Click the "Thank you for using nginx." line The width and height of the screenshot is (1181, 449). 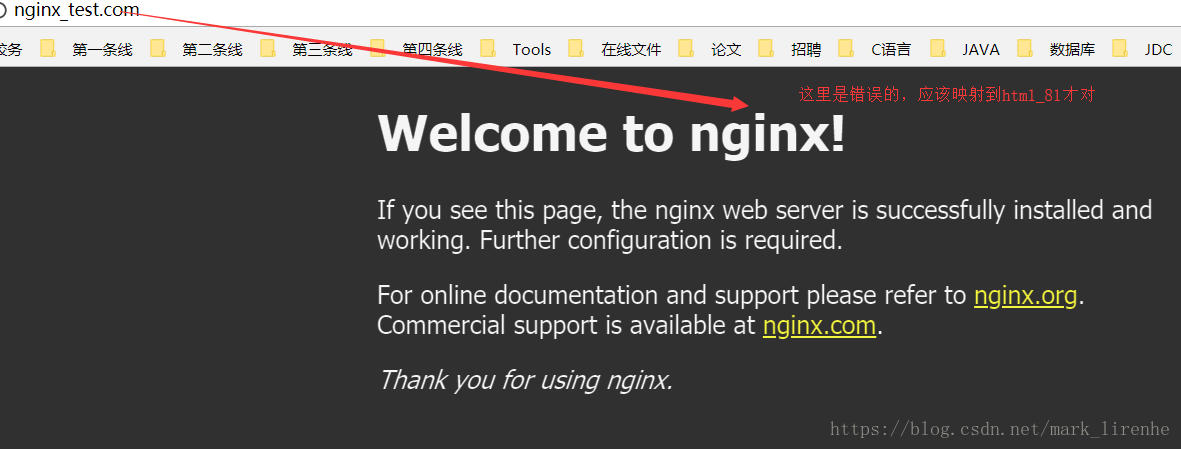[525, 380]
